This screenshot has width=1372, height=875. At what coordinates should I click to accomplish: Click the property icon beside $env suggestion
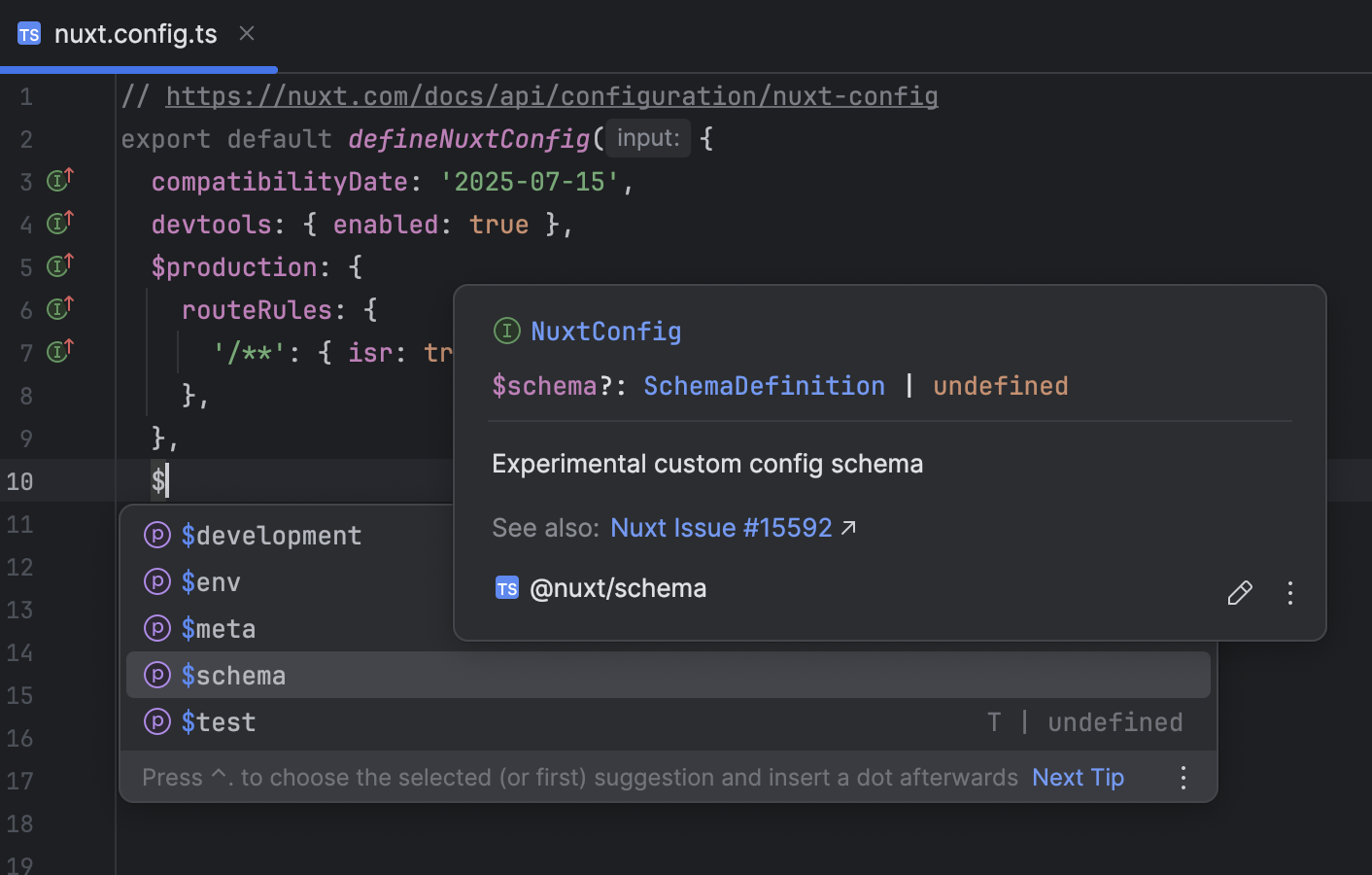156,581
